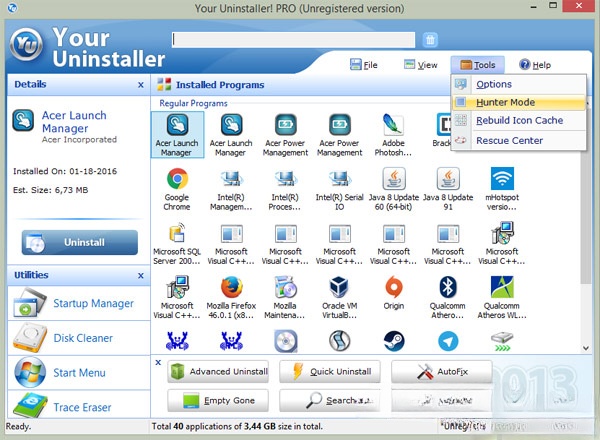Select the first Acer Power Management icon

pyautogui.click(x=285, y=134)
